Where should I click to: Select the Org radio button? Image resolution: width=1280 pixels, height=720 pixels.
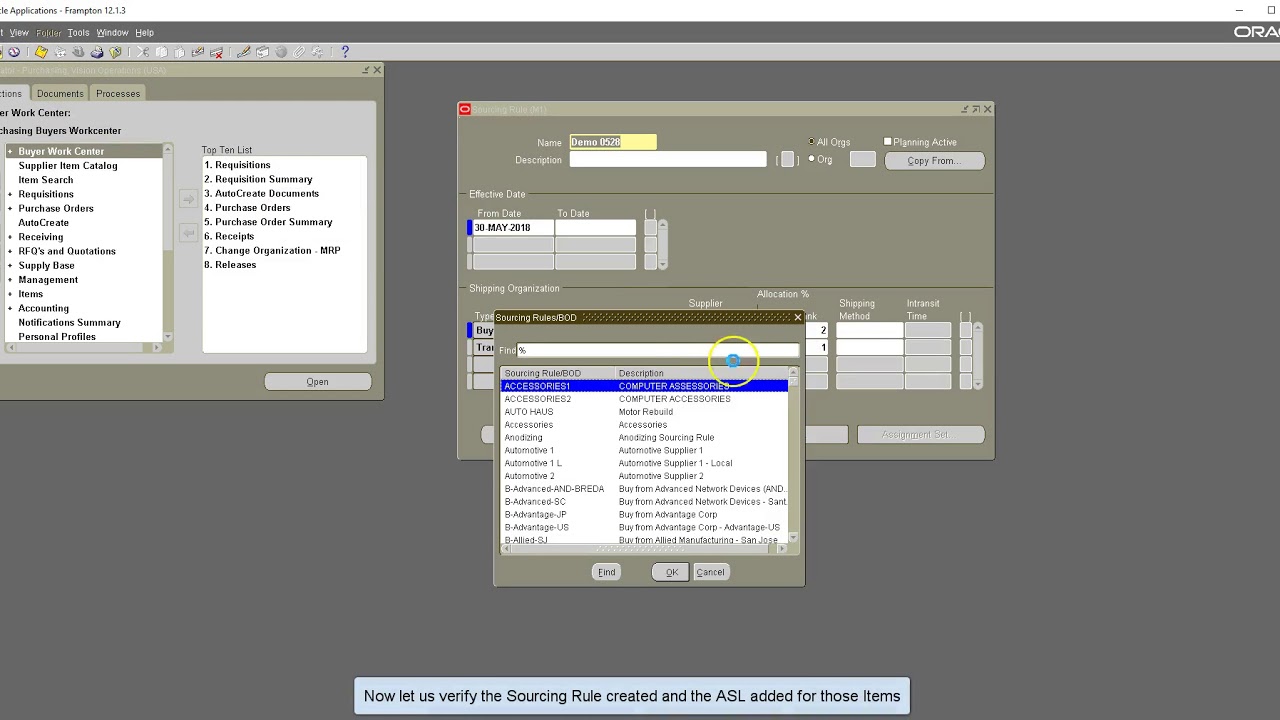(811, 160)
